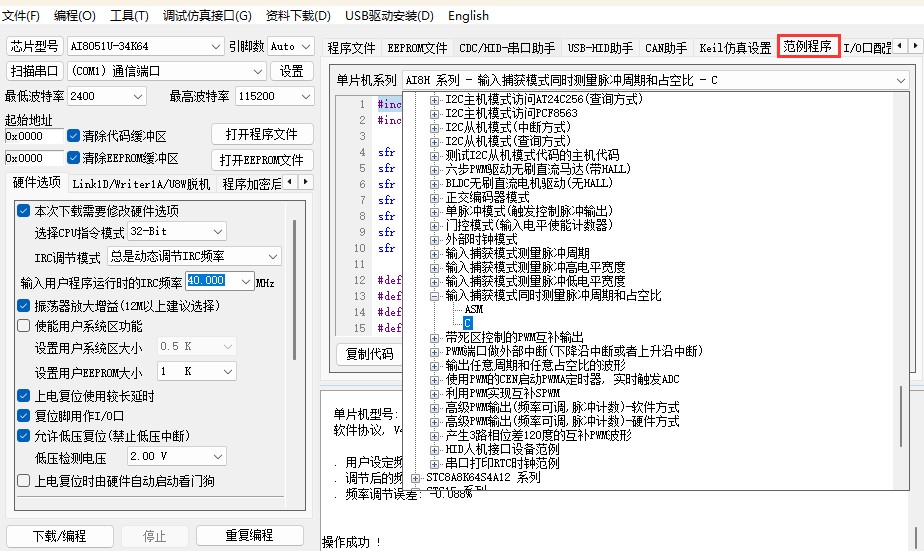Expand the 带死区控制的PWM互补输出 node
Screen dimensions: 924x551
(434, 338)
